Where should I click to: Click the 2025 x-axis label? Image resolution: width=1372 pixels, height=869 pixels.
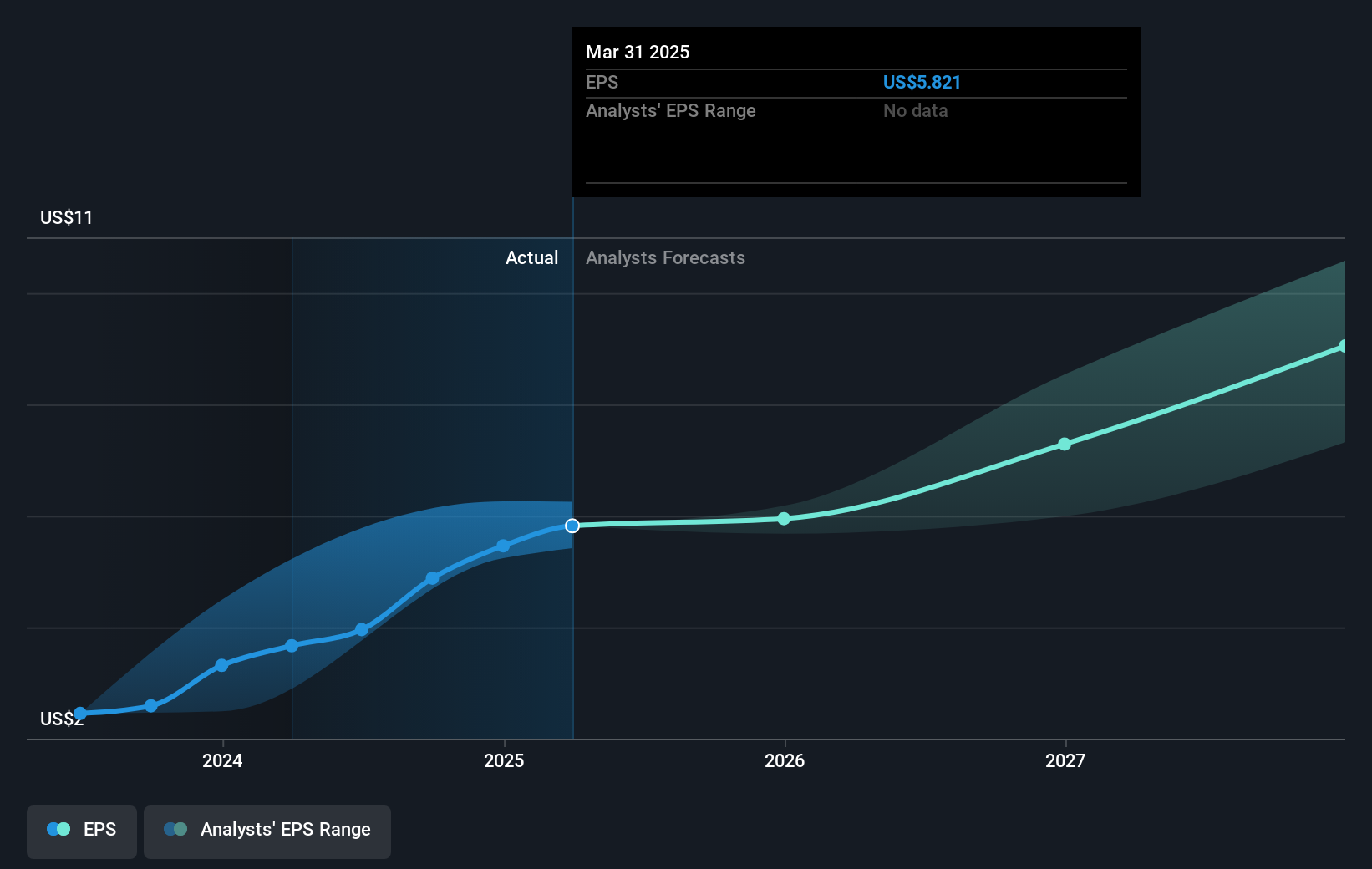(x=504, y=760)
